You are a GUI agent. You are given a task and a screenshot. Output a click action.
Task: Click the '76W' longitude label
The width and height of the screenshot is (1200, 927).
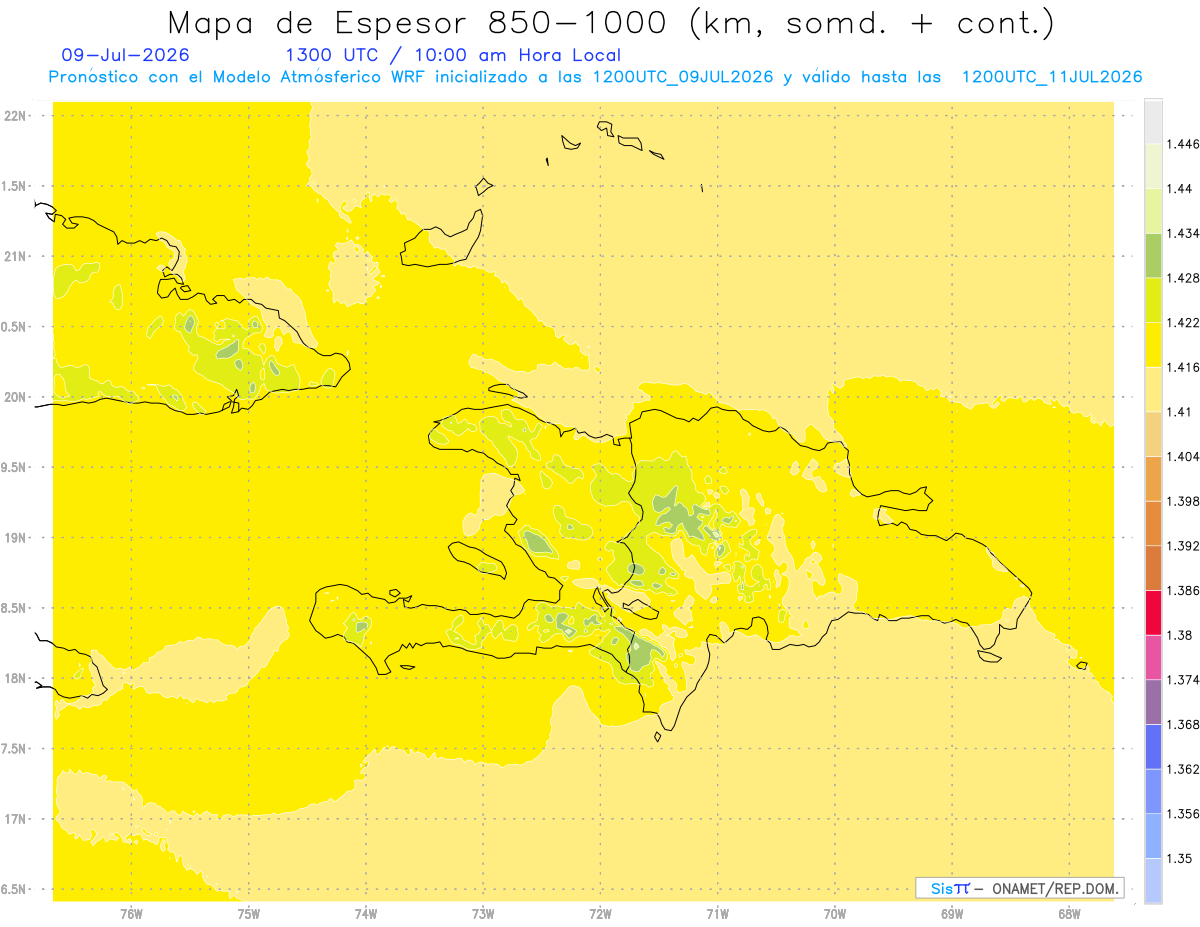coord(131,913)
